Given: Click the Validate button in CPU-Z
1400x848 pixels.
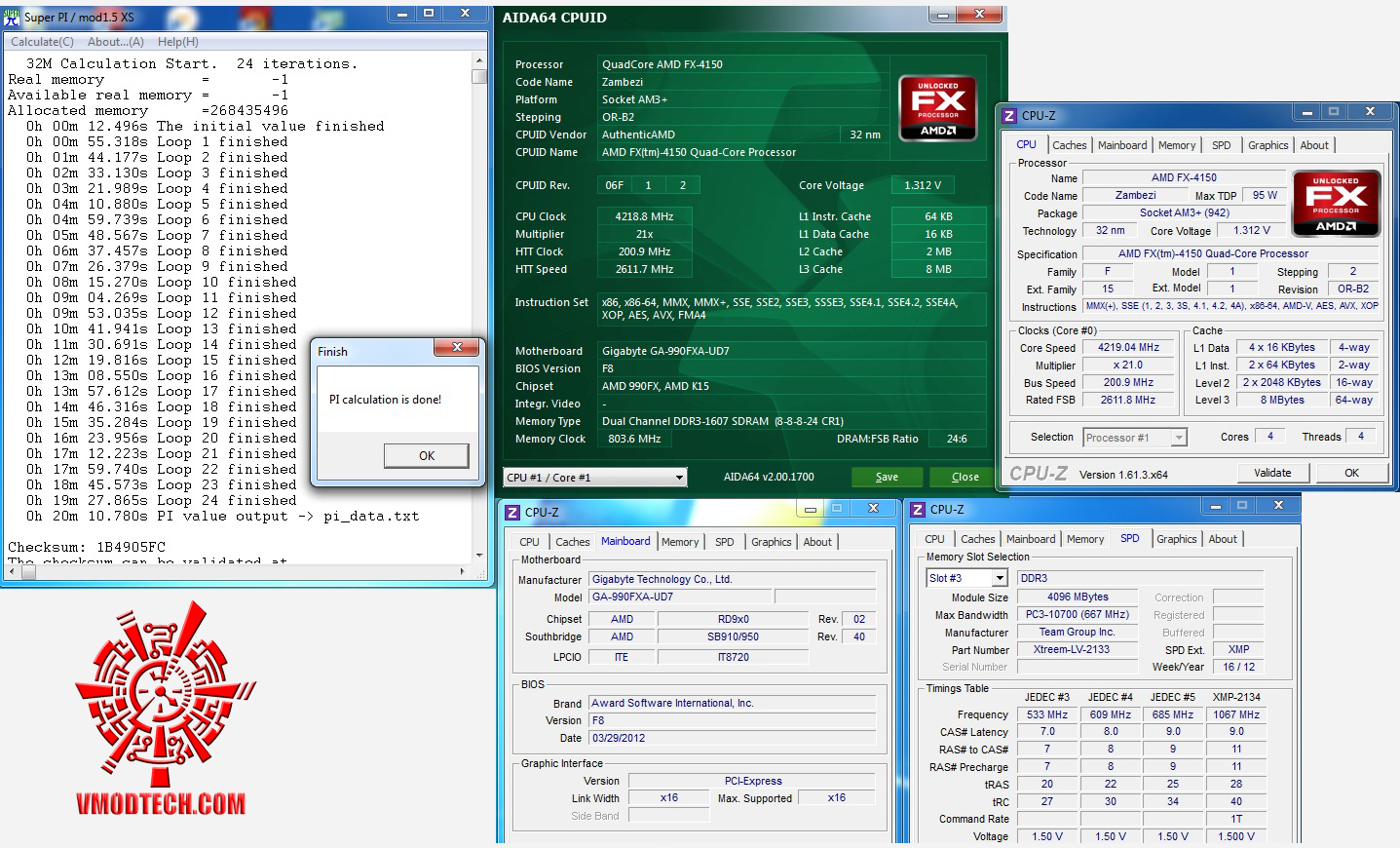Looking at the screenshot, I should tap(1272, 473).
